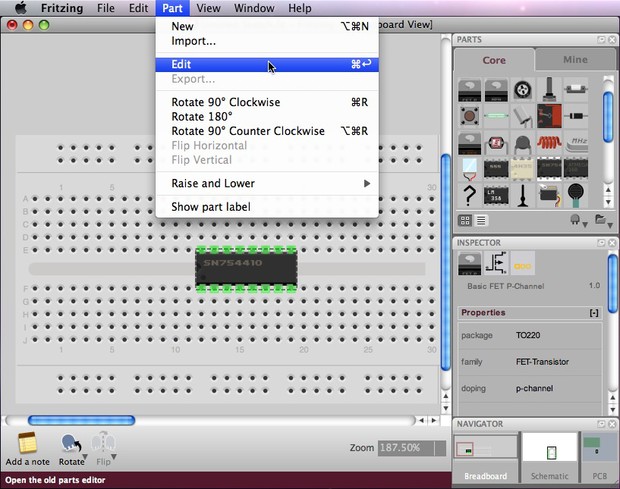Screen dimensions: 620x489
Task: Choose the highlighted Edit entry in Part menu
Action: click(x=267, y=64)
